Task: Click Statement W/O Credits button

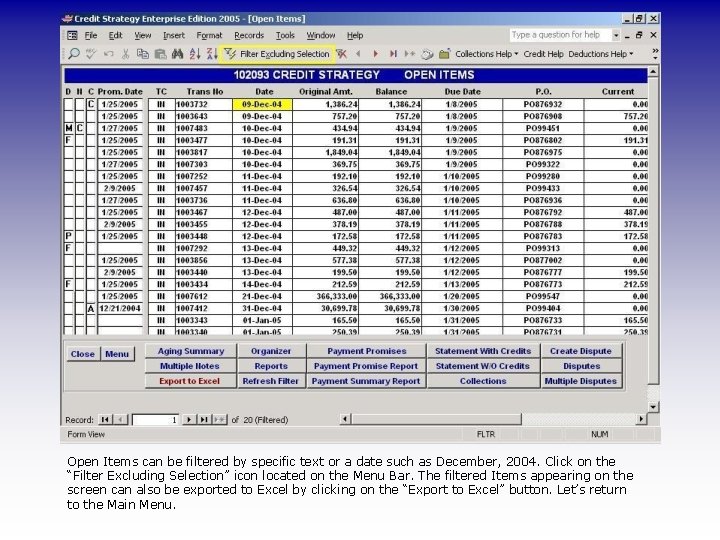Action: pos(483,366)
